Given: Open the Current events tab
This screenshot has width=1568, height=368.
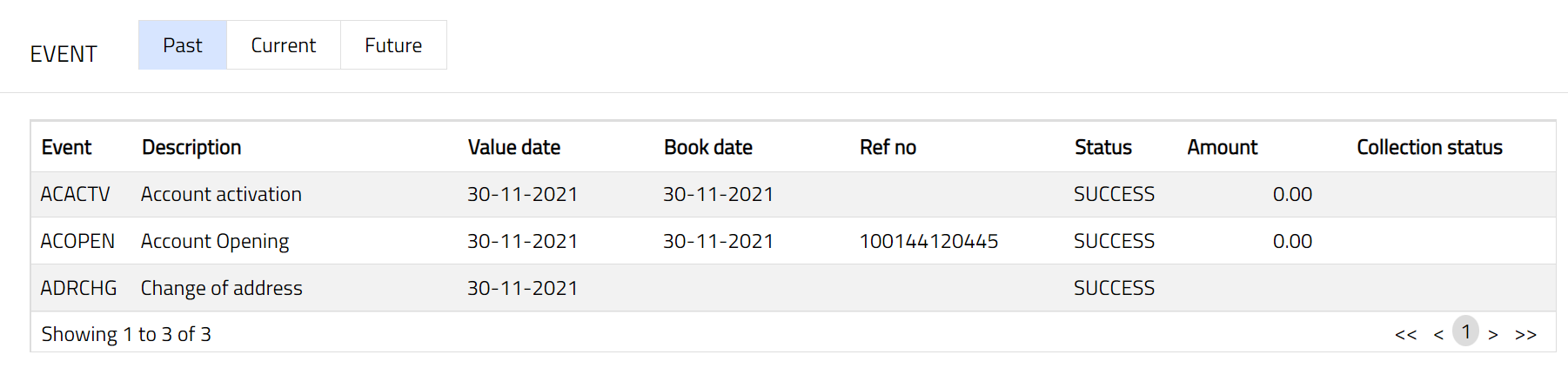Looking at the screenshot, I should click(x=283, y=45).
